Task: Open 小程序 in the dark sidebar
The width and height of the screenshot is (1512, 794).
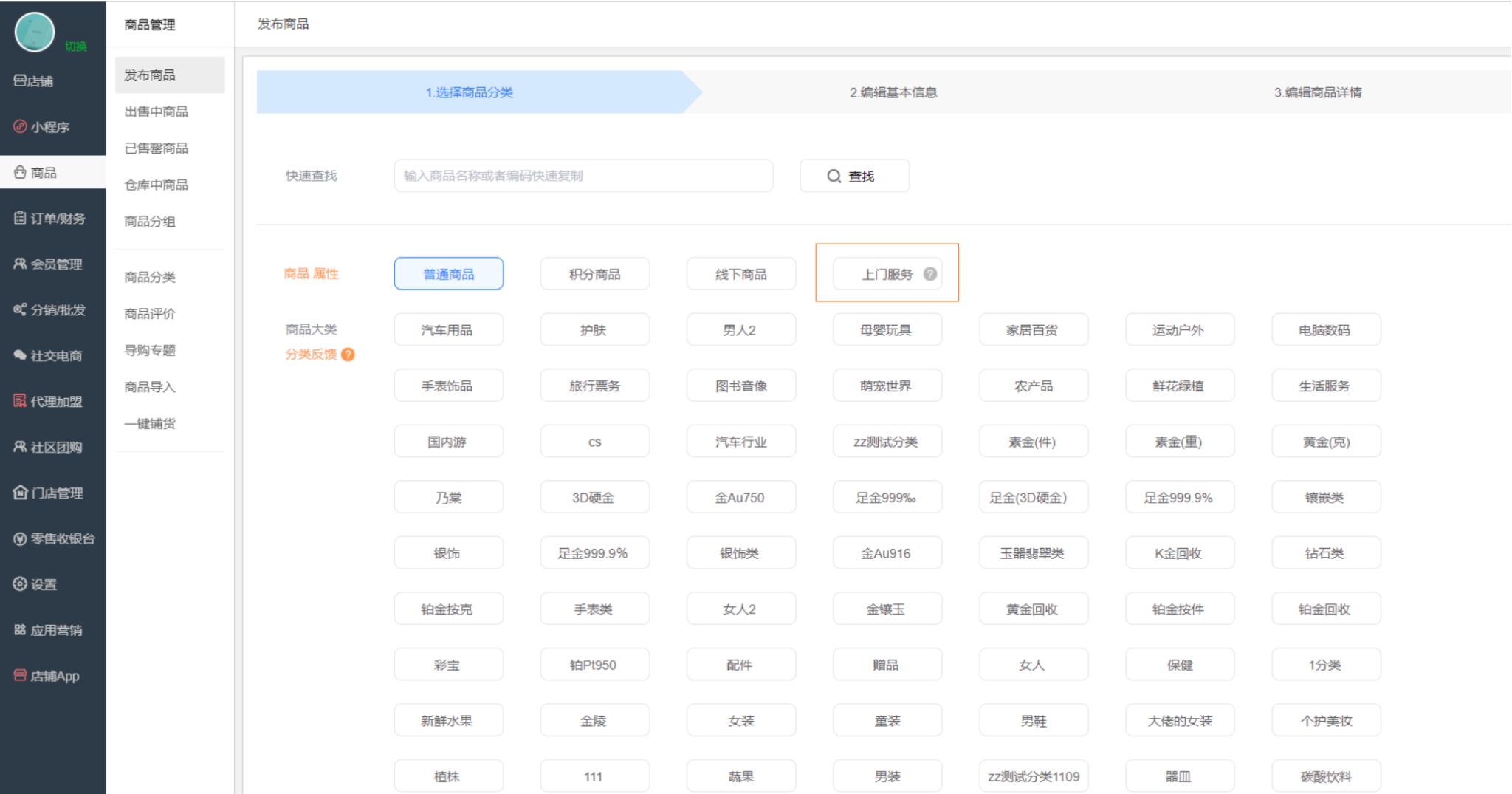Action: [41, 127]
